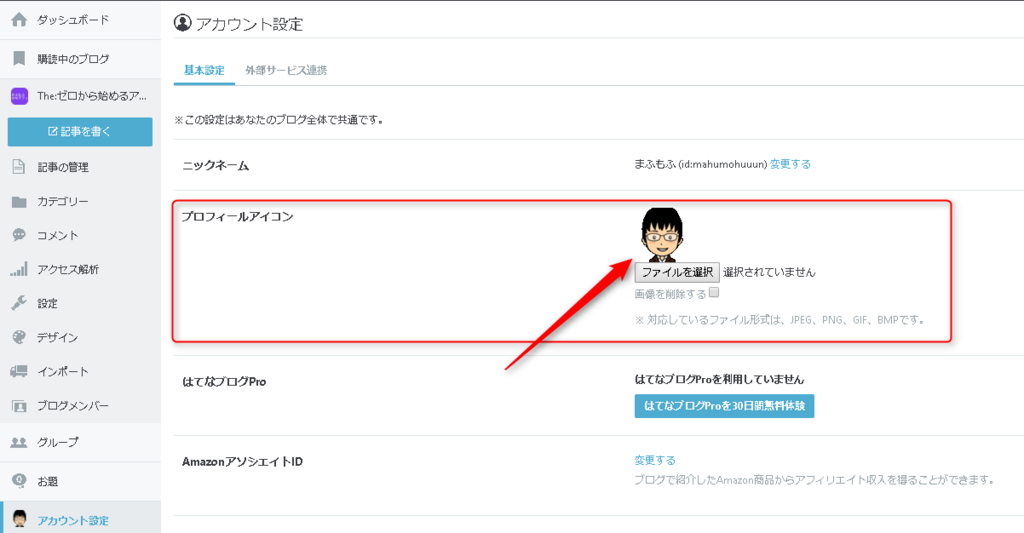
Task: Click the note about blog-wide settings
Action: click(279, 120)
